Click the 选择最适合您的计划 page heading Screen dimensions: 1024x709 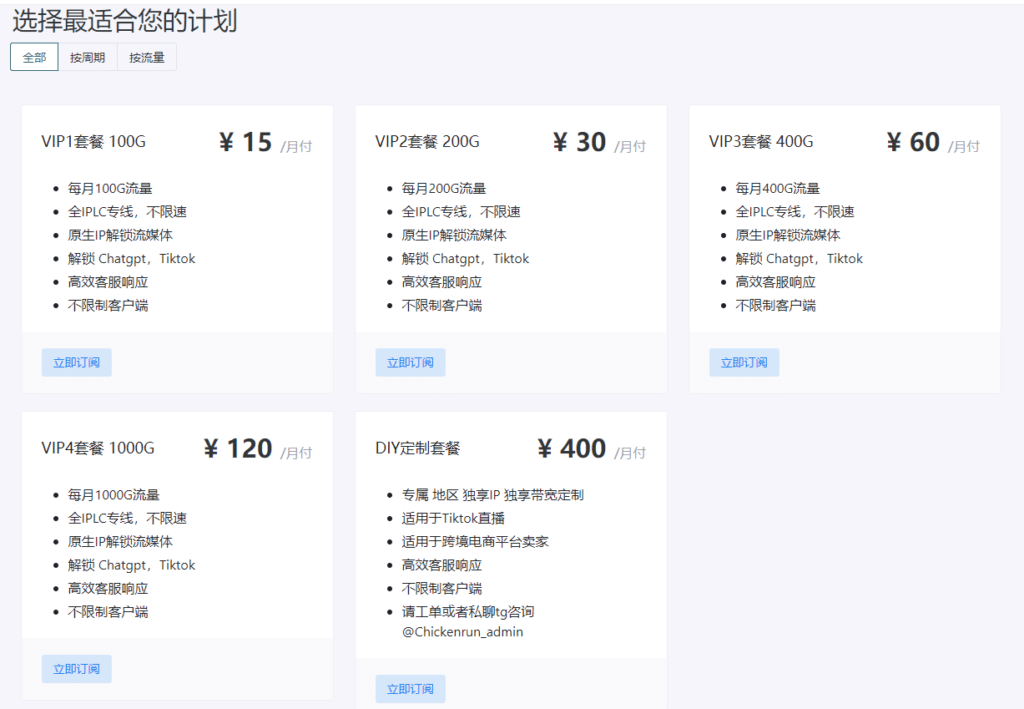pos(125,21)
